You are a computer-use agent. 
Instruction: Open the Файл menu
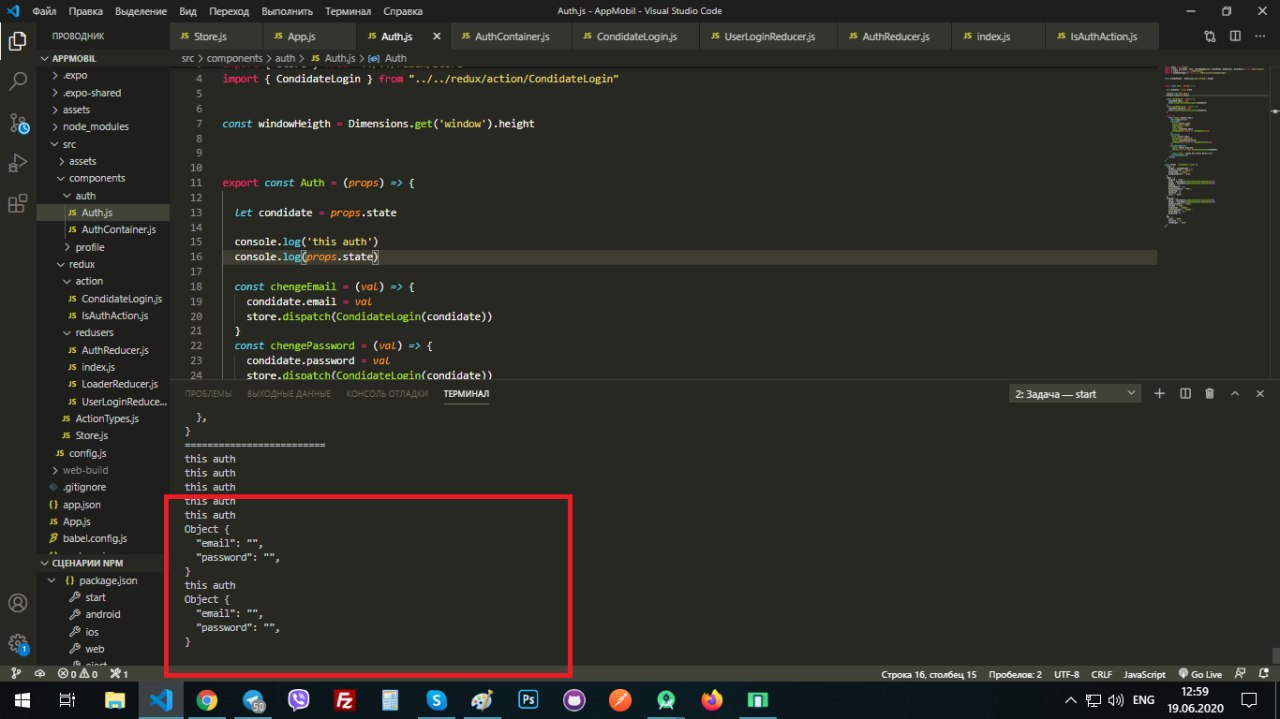click(x=44, y=11)
